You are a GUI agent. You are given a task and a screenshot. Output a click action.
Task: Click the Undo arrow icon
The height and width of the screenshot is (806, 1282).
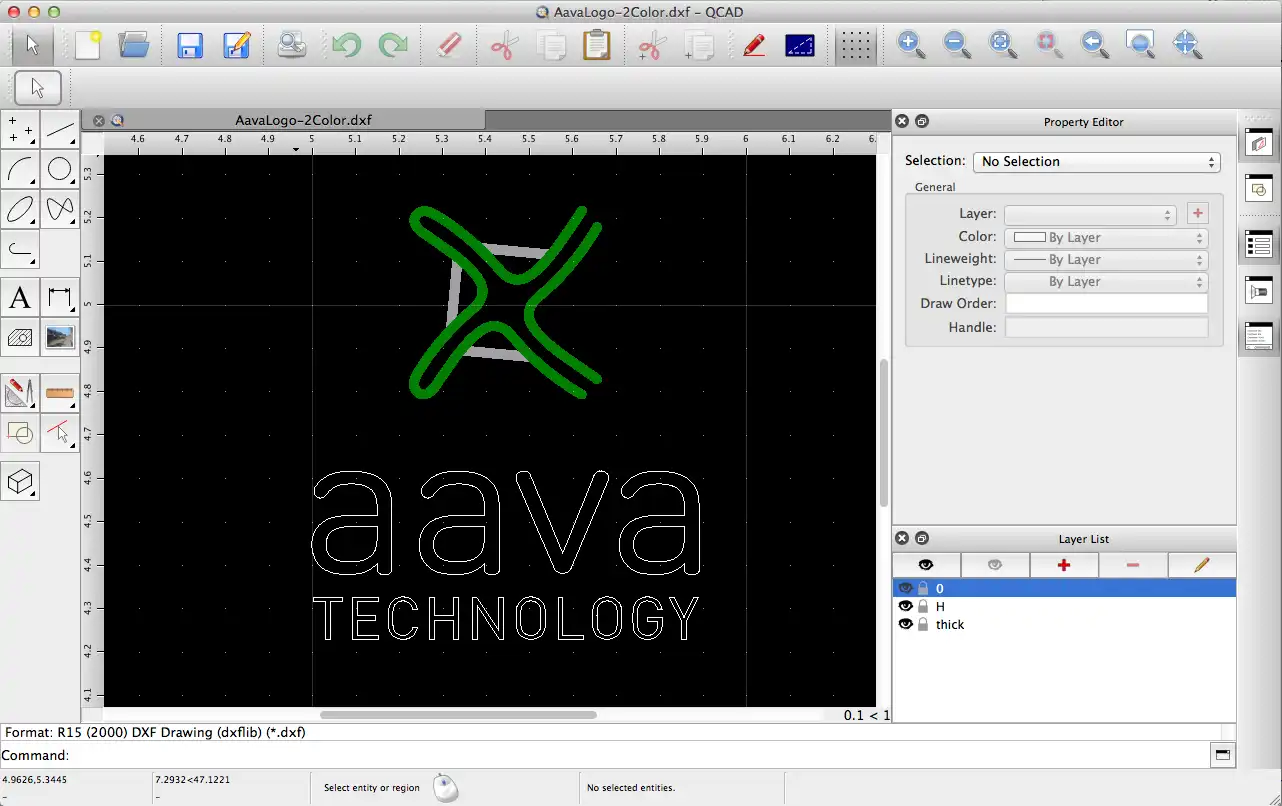346,45
